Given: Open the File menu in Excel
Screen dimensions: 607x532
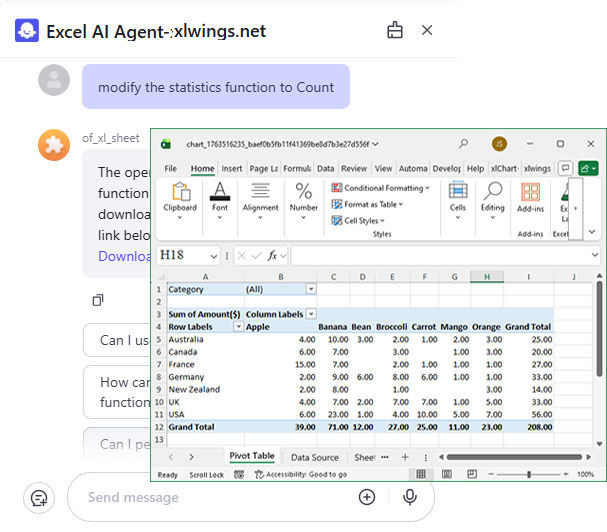Looking at the screenshot, I should 170,168.
